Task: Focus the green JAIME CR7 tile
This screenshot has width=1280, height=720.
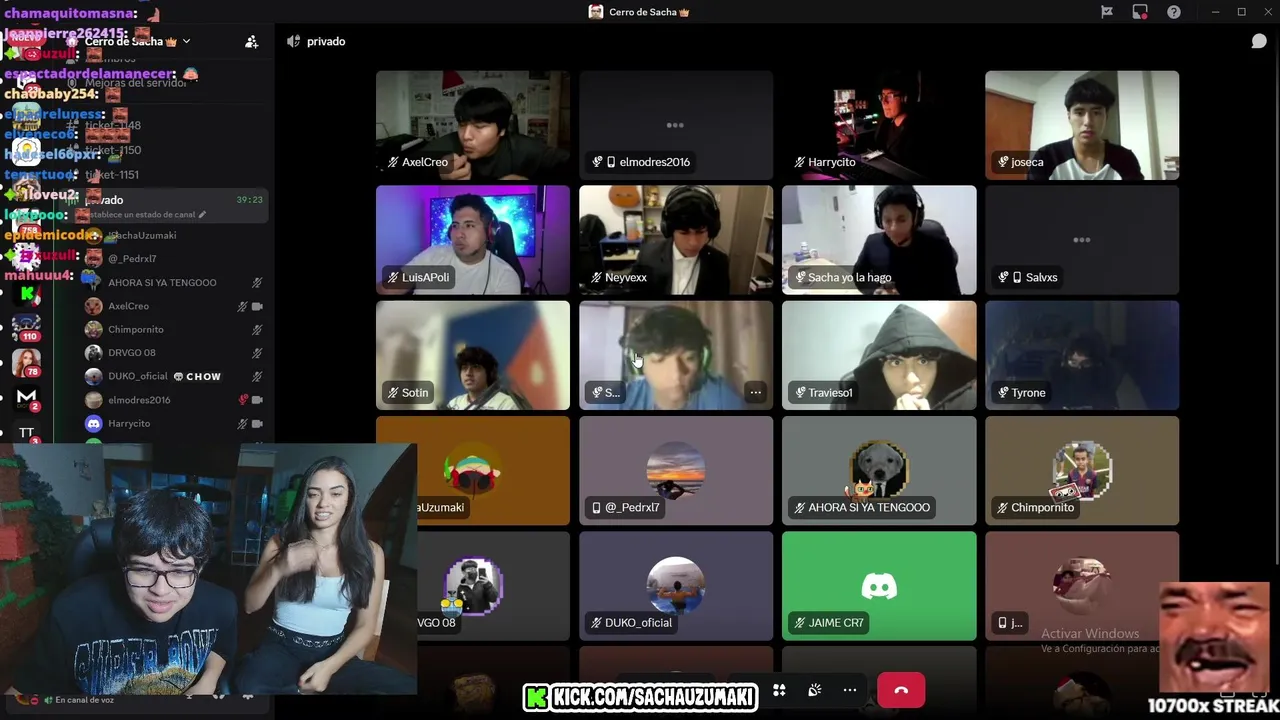Action: pos(879,585)
